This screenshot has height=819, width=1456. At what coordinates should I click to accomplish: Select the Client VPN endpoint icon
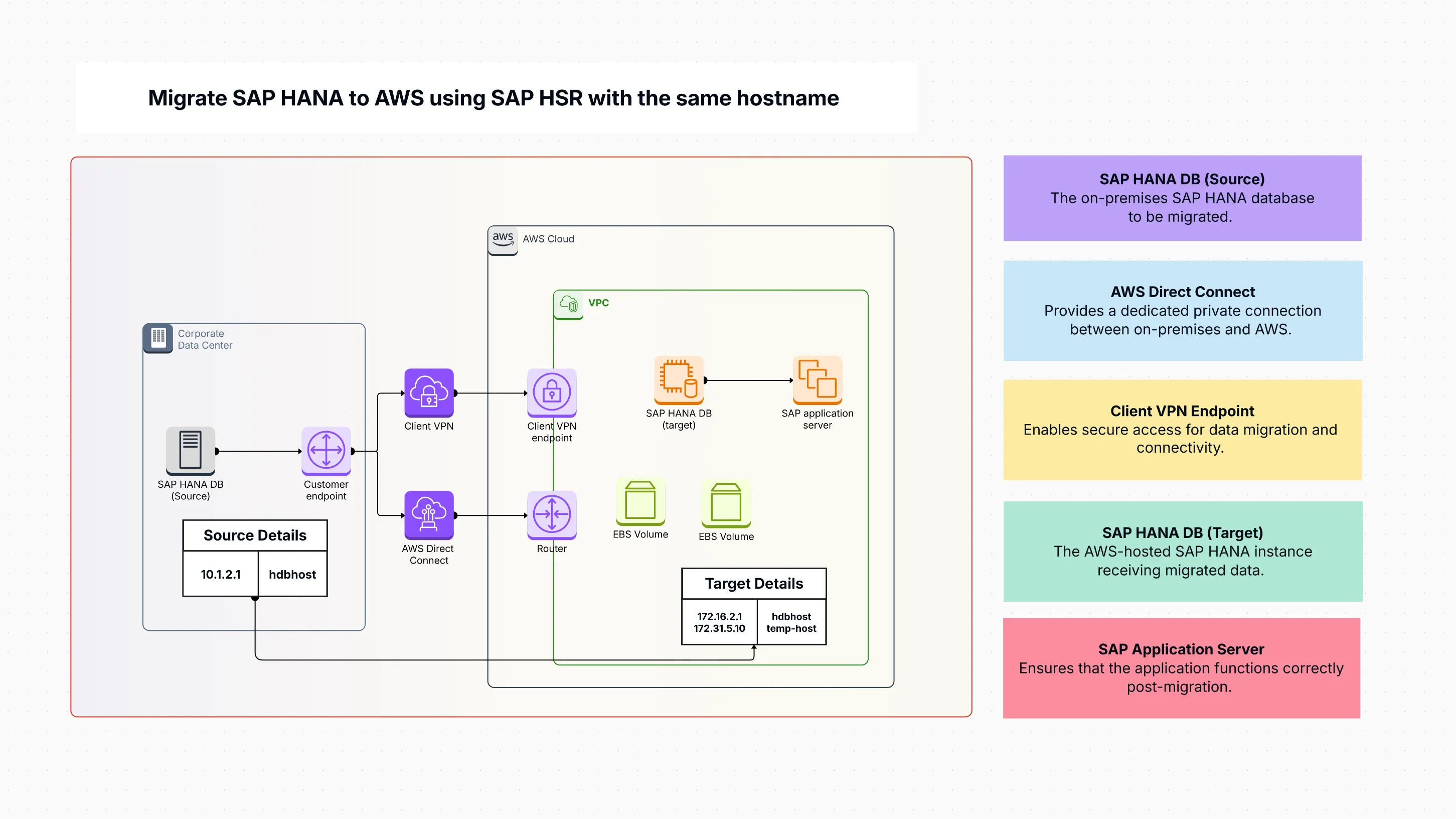[x=551, y=392]
